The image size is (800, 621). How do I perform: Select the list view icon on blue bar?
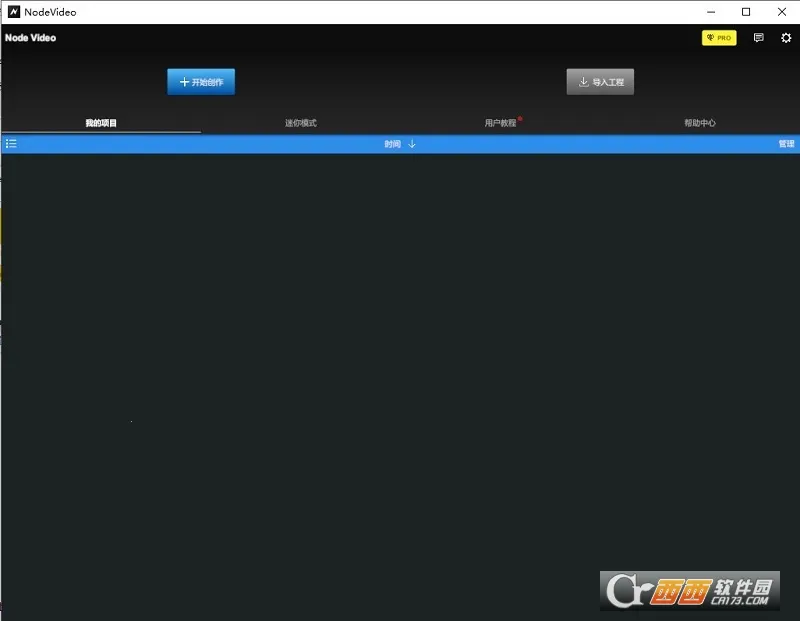pos(11,143)
